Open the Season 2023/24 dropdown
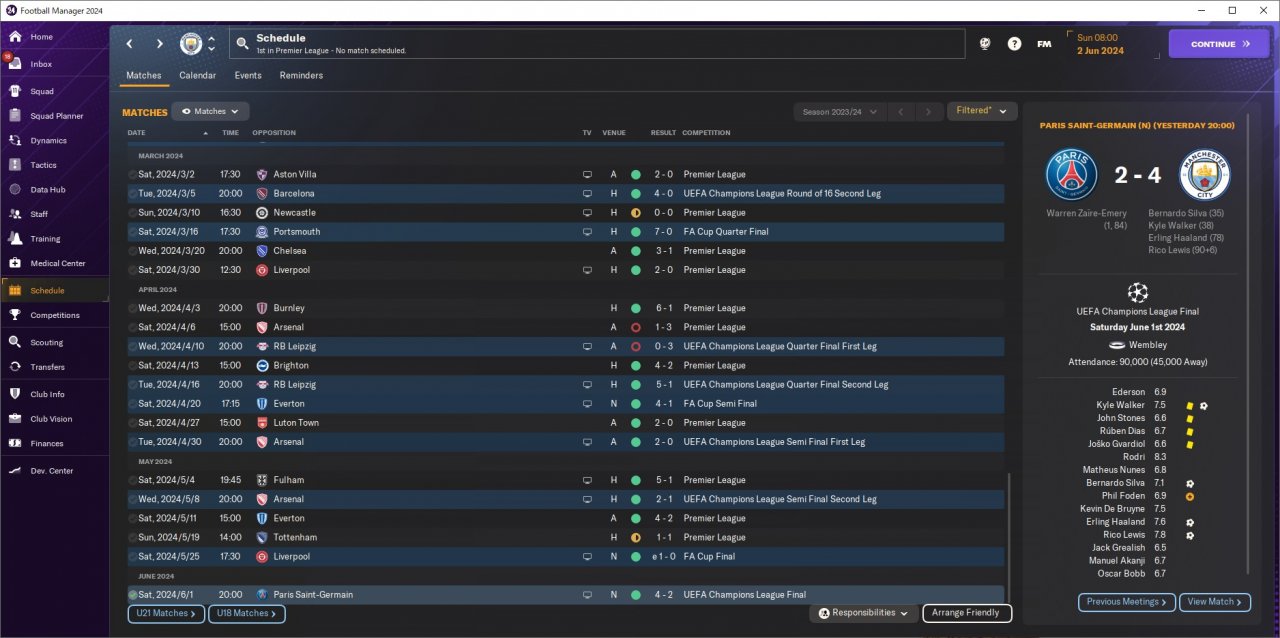 840,112
